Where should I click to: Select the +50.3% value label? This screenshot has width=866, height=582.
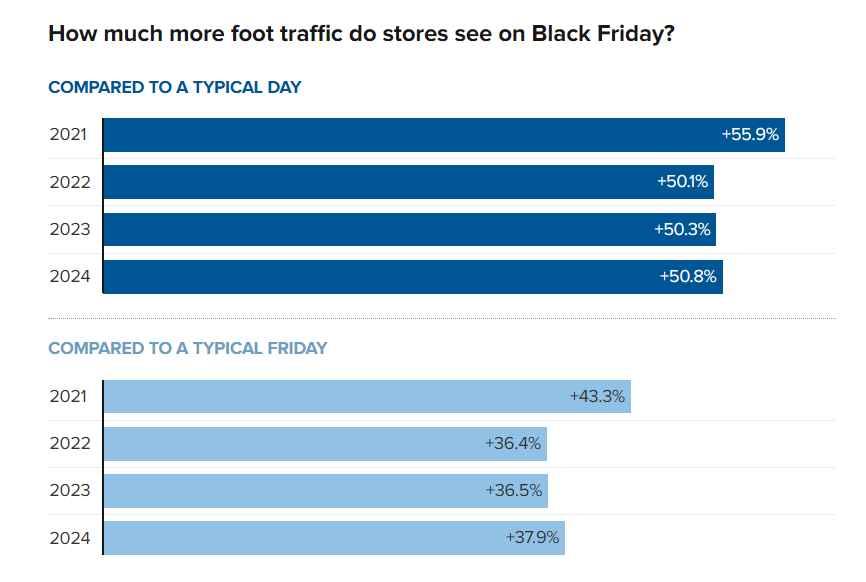[682, 229]
